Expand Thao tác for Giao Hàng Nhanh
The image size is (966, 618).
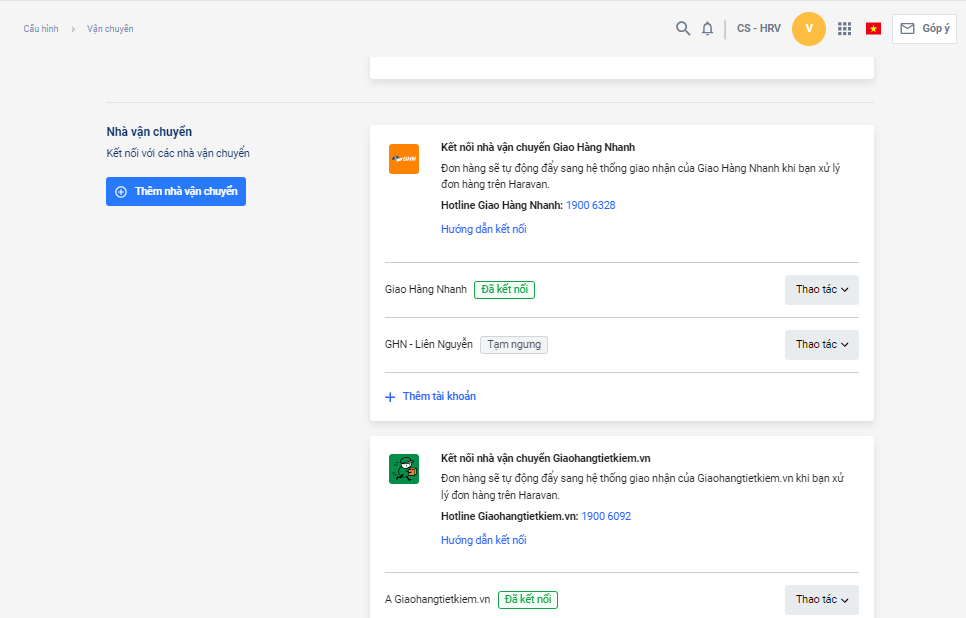tap(821, 290)
